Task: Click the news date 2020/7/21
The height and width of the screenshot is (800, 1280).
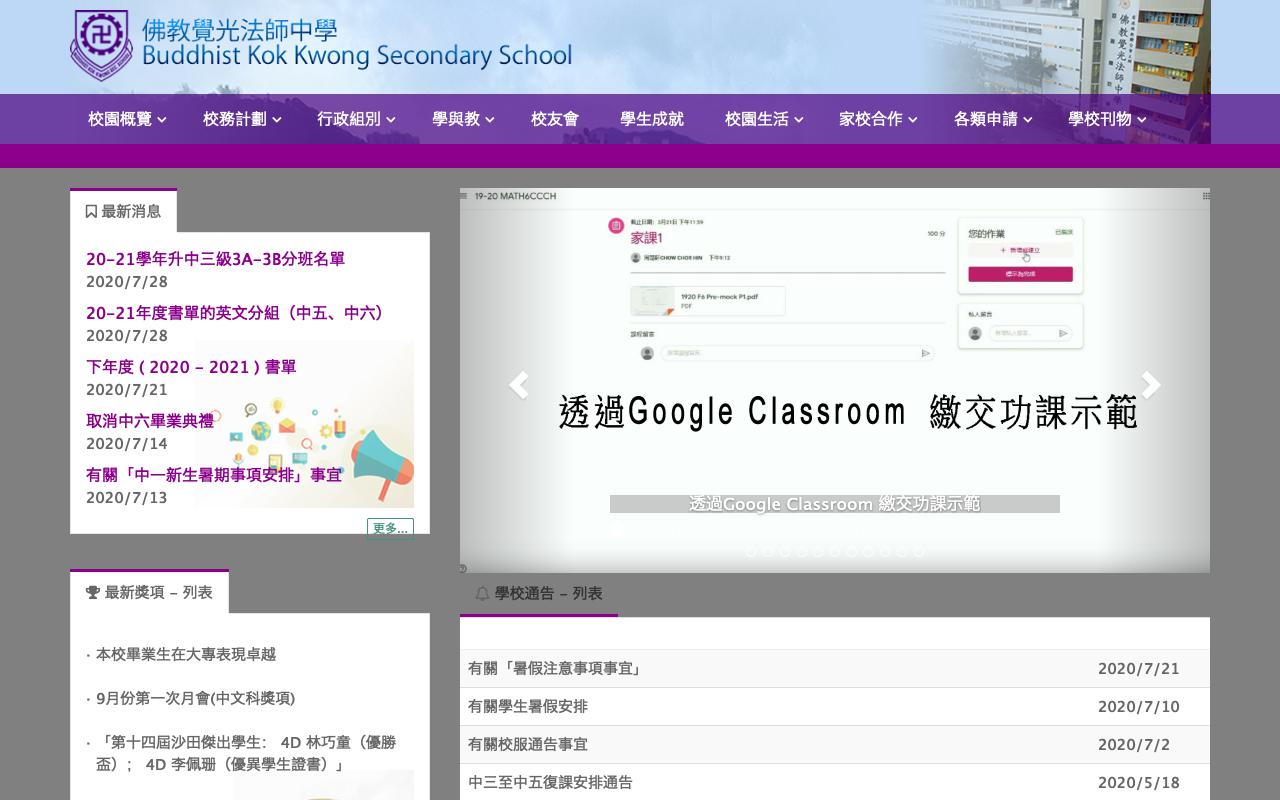Action: point(127,390)
